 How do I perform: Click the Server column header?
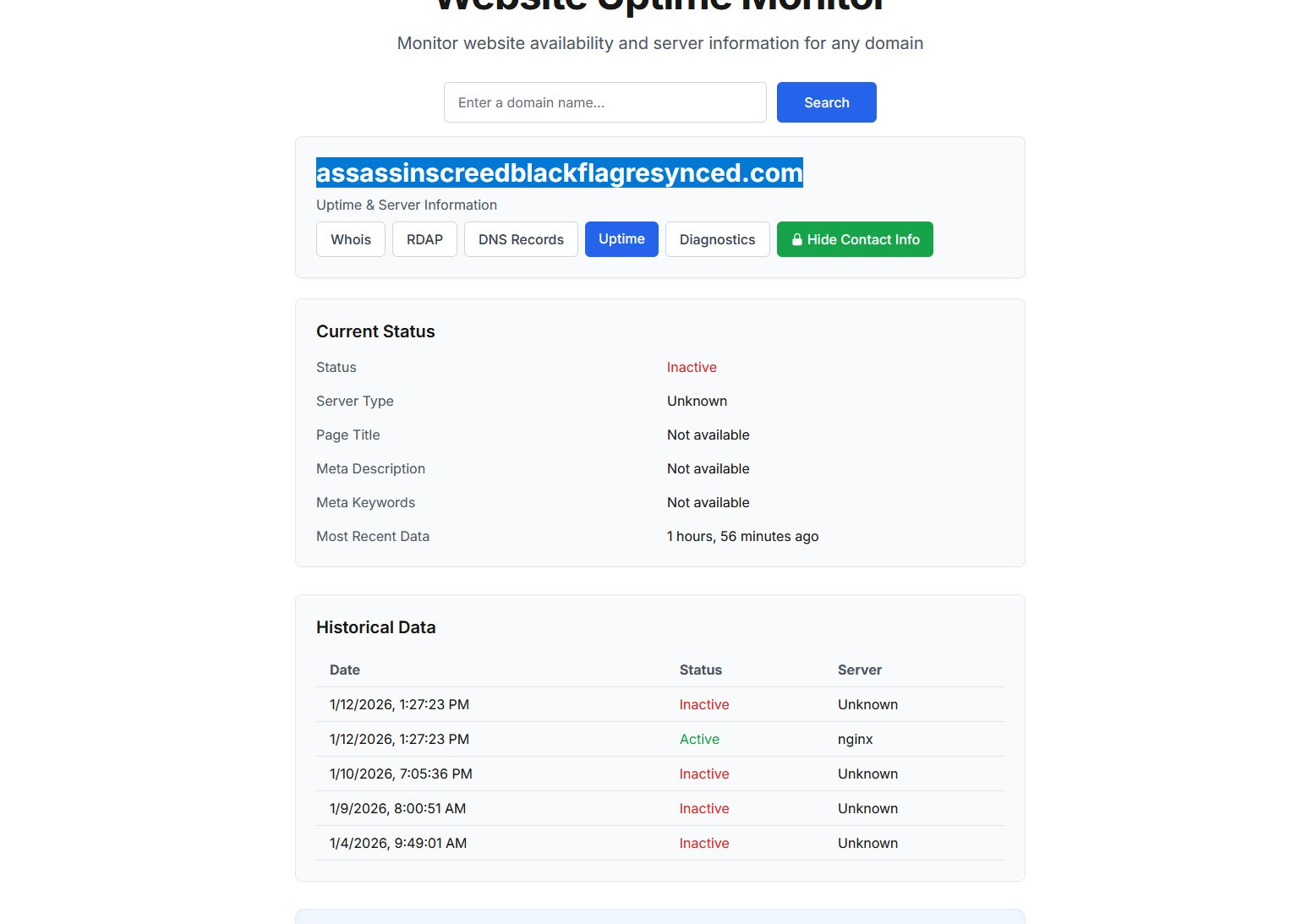[859, 670]
